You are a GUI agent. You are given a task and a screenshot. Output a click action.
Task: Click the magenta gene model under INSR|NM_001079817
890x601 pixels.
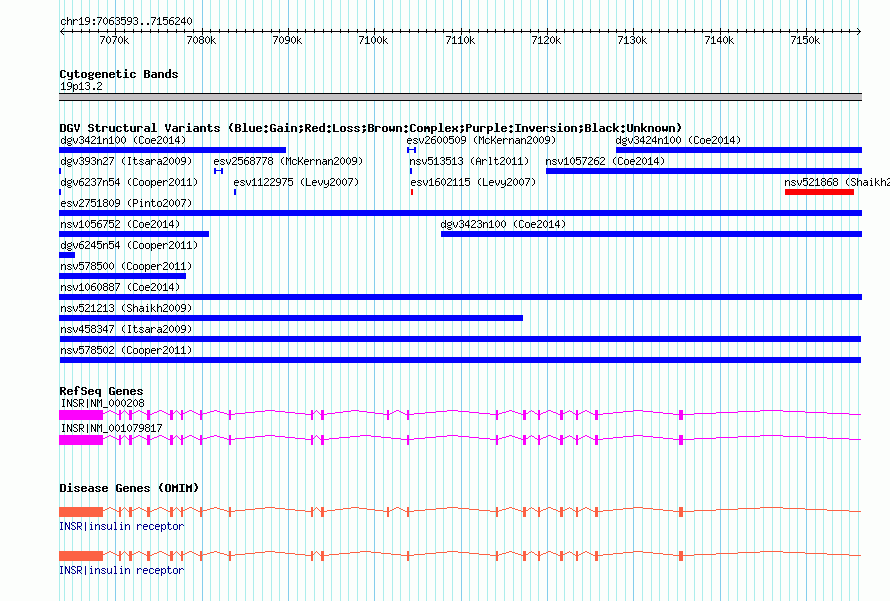click(460, 439)
